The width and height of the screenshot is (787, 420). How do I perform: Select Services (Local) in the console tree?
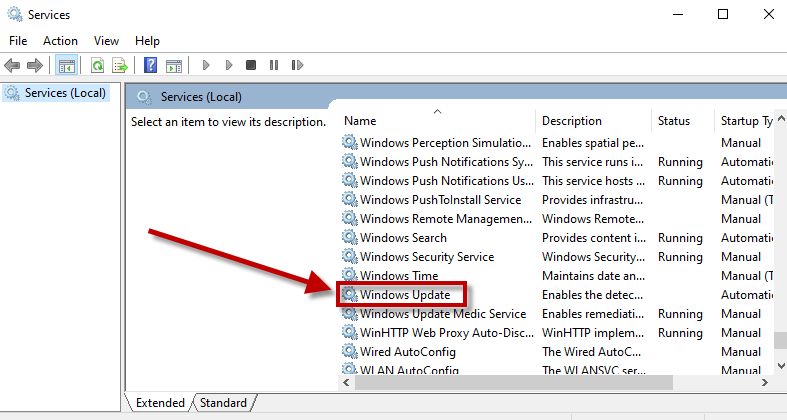tap(56, 93)
